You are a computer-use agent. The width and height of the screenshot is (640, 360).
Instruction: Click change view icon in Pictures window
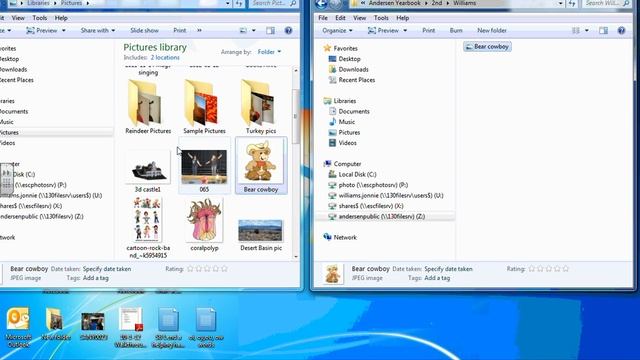click(243, 30)
